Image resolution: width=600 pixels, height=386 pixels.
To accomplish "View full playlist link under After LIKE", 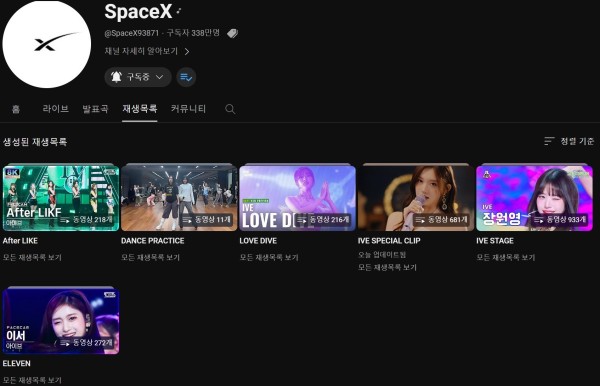I will coord(32,257).
